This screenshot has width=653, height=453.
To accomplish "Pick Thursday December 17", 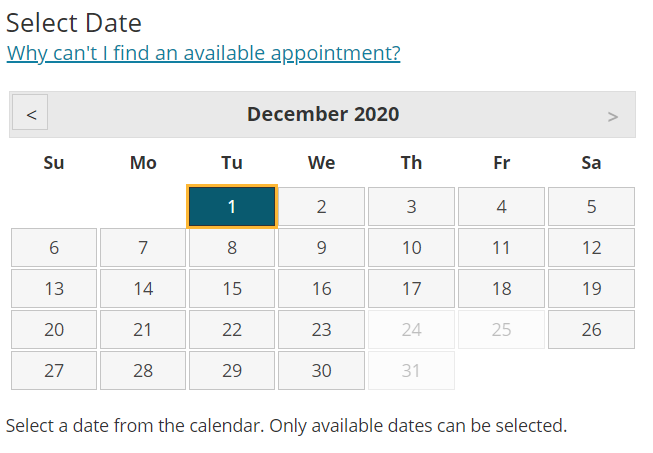I will tap(411, 289).
